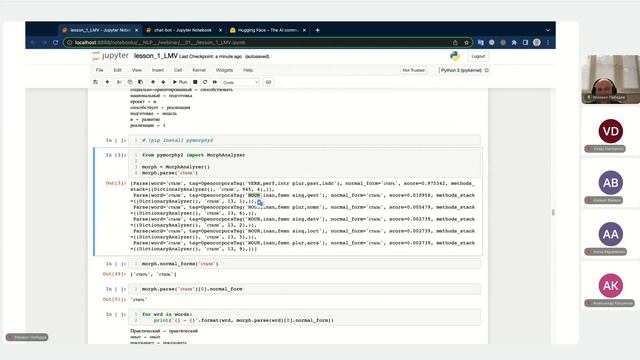The width and height of the screenshot is (640, 360).
Task: Open the Cell menu
Action: tap(178, 70)
